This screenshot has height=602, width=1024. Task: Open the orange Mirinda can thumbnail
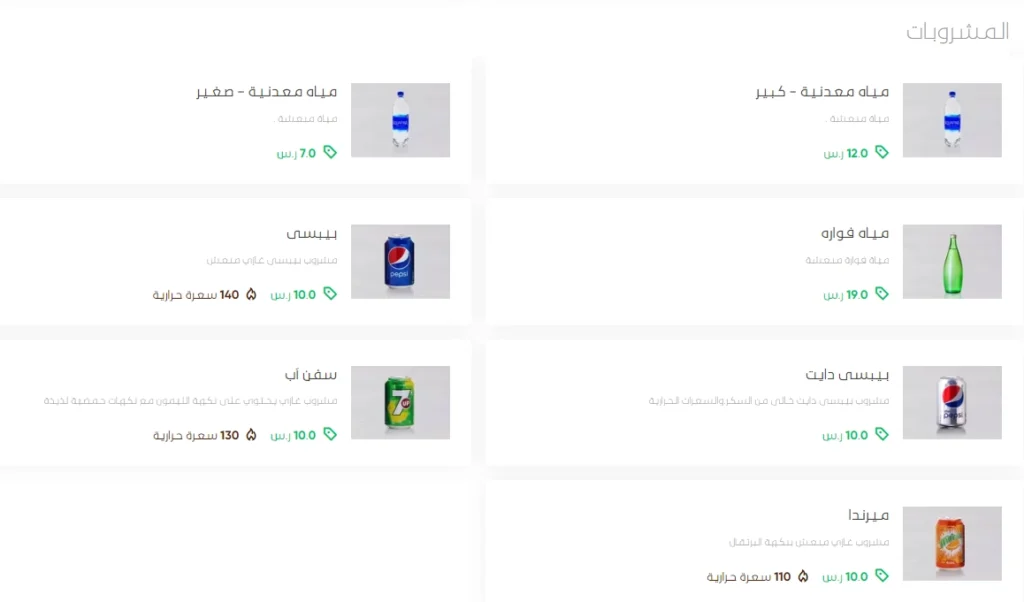click(x=952, y=543)
